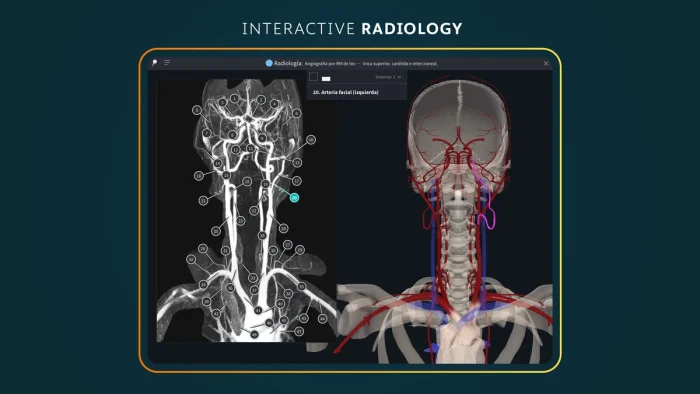
Task: Select marker 47 on the angiogram
Action: (299, 331)
